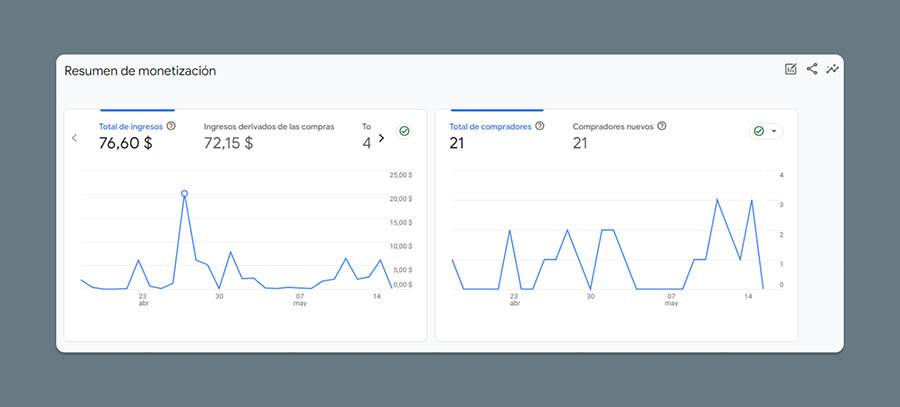Click the 76,60 $ total revenue value
Viewport: 900px width, 407px height.
pos(125,144)
